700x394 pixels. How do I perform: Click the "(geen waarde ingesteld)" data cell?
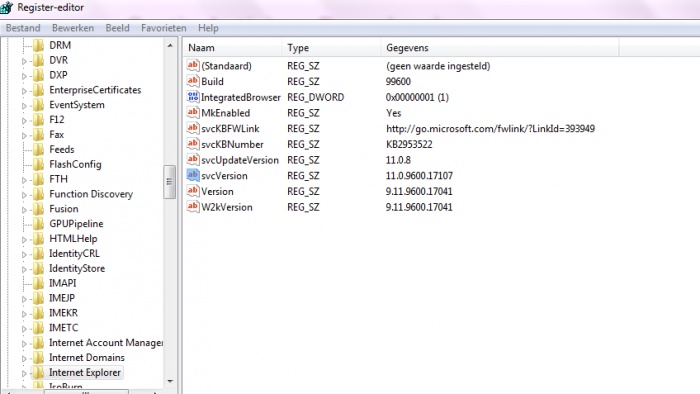(438, 66)
